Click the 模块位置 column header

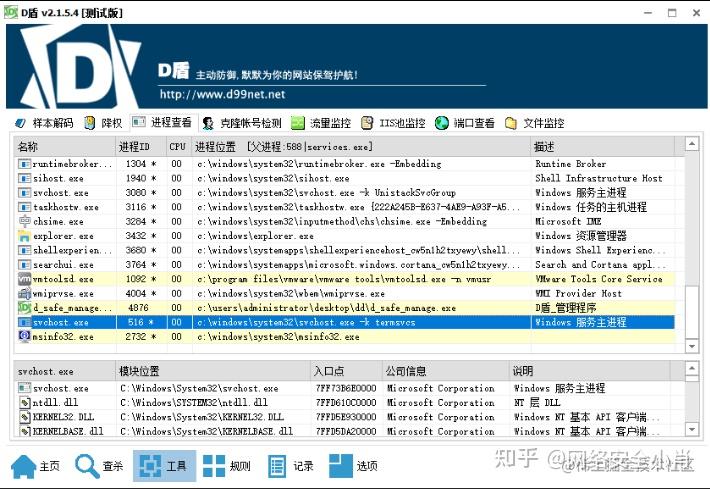point(213,371)
